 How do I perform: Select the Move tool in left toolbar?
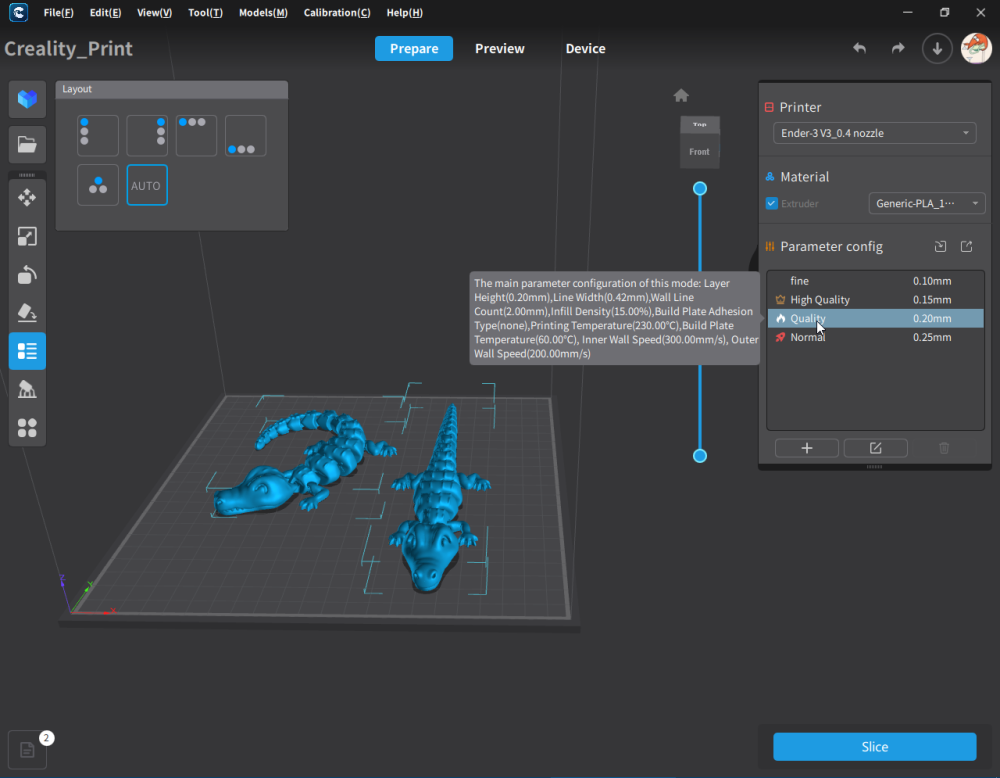[27, 197]
